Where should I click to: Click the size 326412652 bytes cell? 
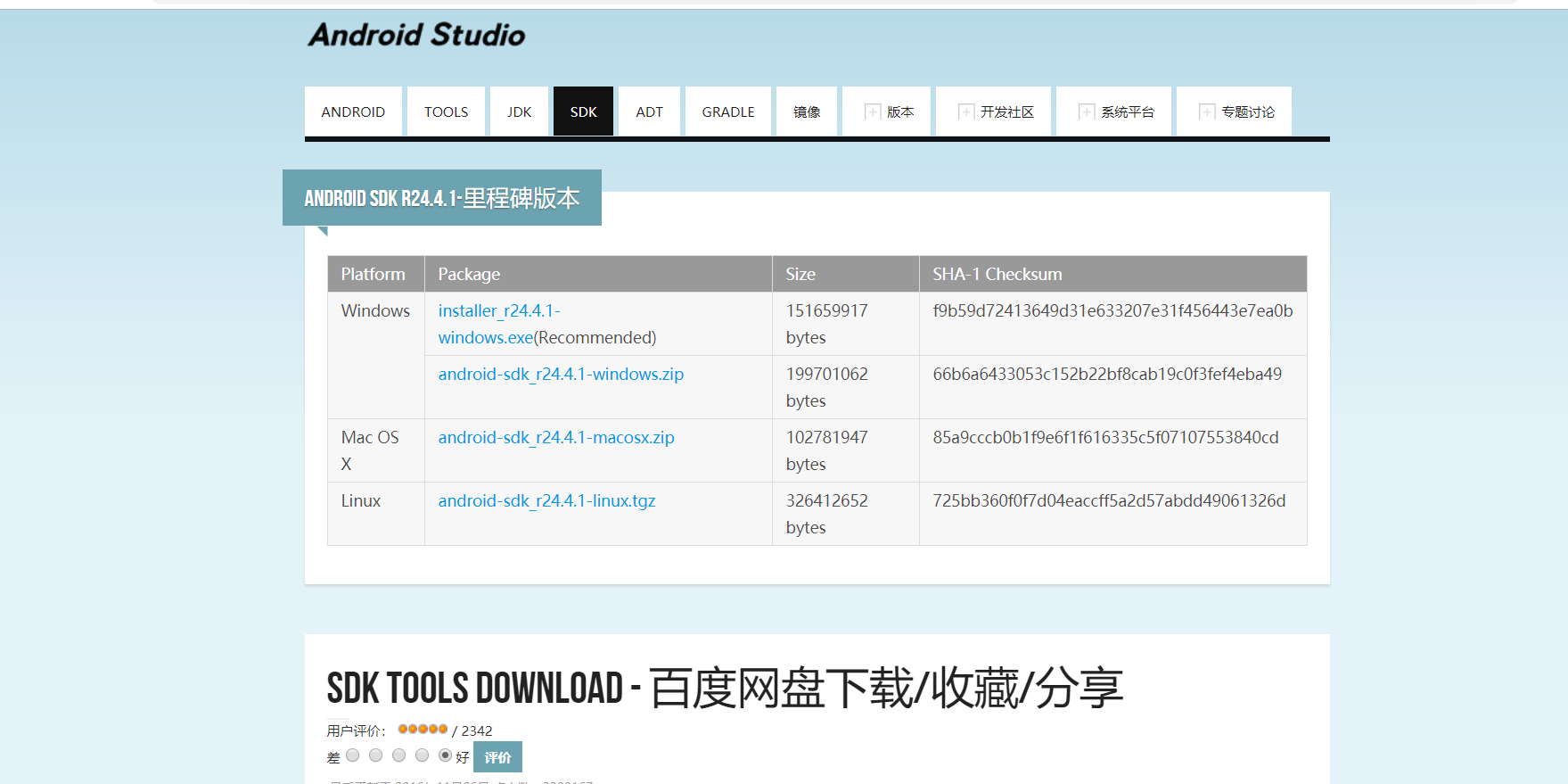(845, 514)
